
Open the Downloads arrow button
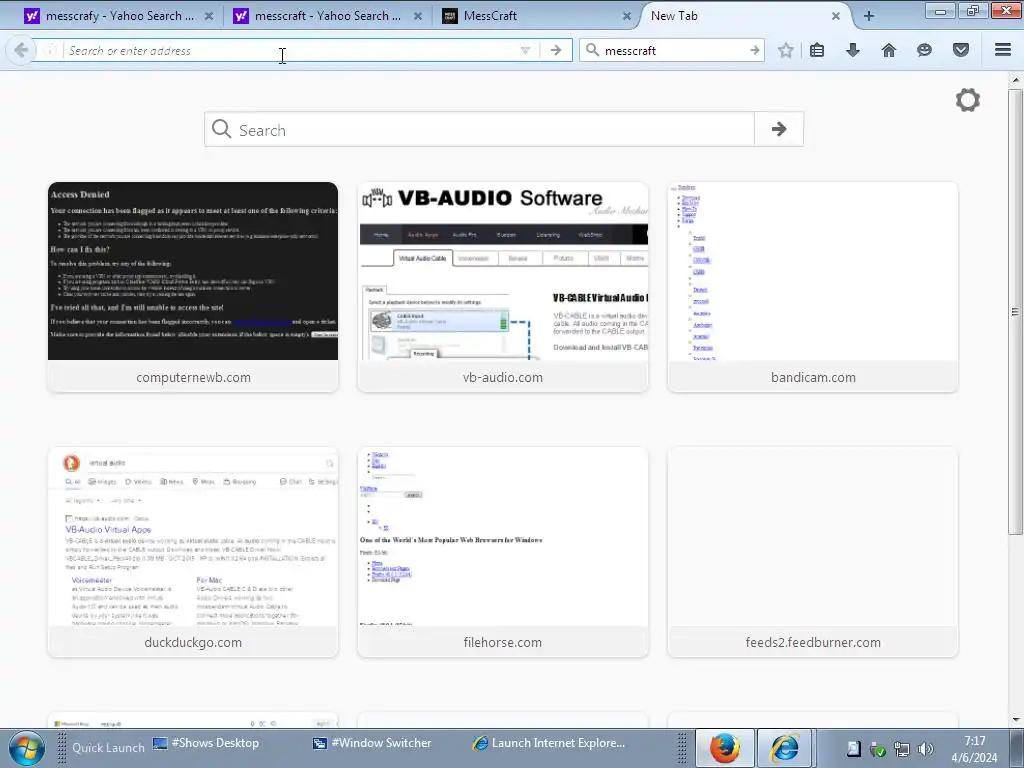[853, 50]
